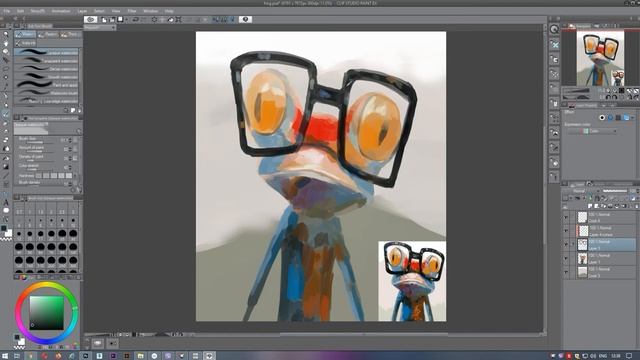
Task: Open the Filter menu
Action: (x=132, y=11)
